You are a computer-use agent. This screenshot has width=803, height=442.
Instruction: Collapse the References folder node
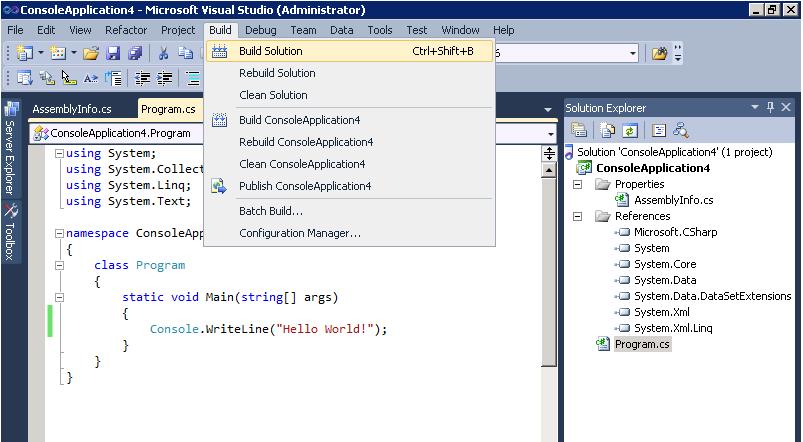coord(578,216)
